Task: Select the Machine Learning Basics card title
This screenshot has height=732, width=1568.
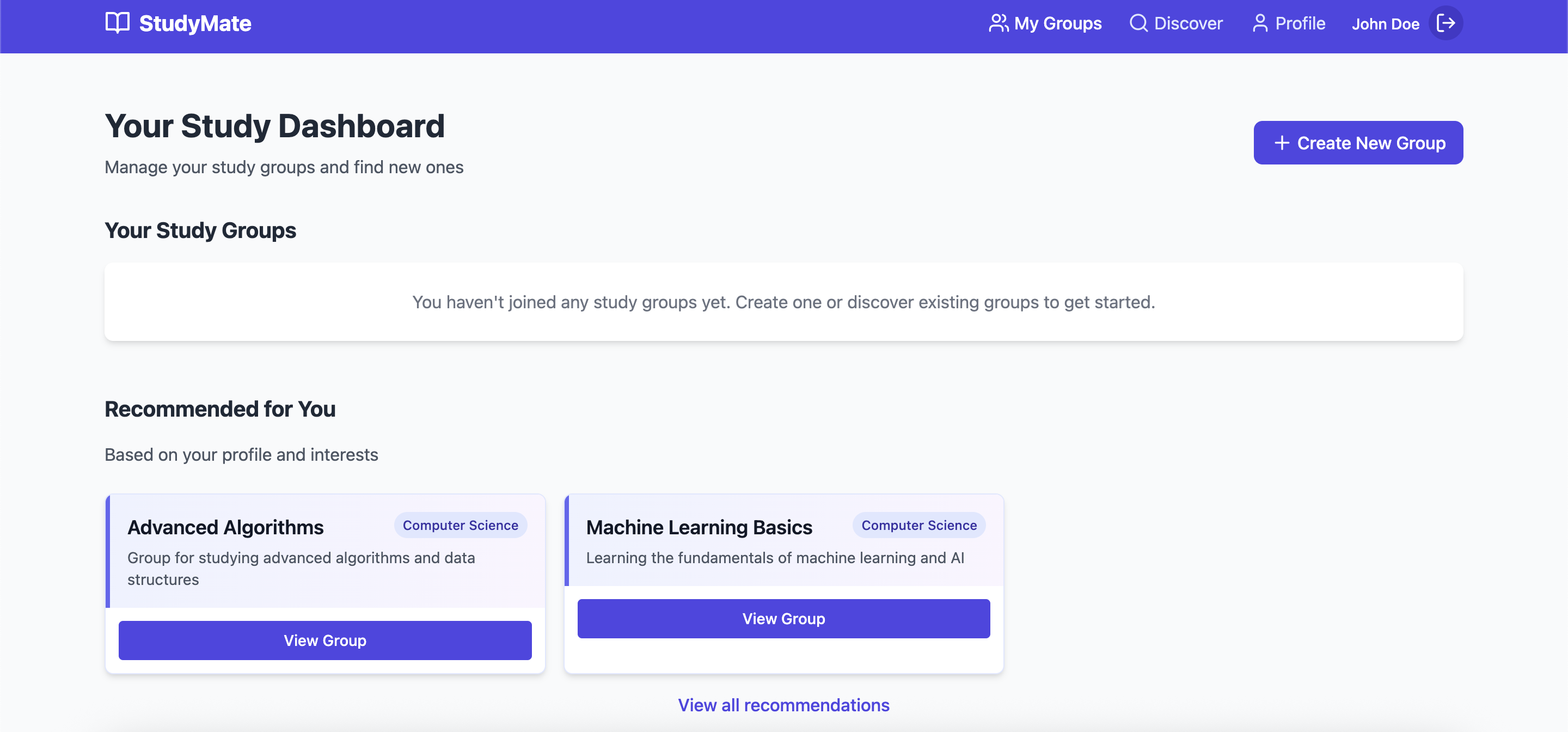Action: [699, 527]
